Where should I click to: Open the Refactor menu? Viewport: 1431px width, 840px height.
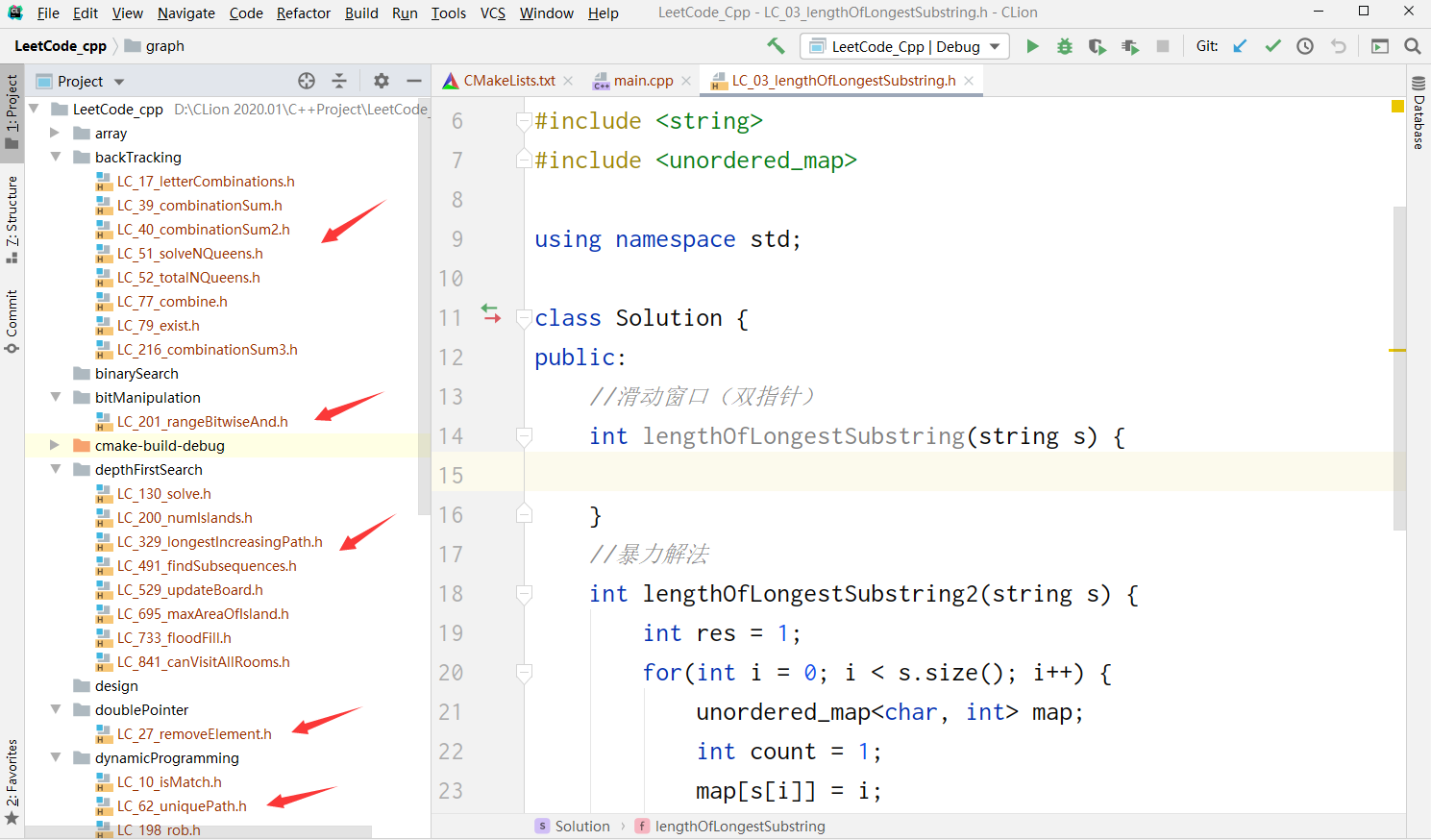click(x=304, y=12)
